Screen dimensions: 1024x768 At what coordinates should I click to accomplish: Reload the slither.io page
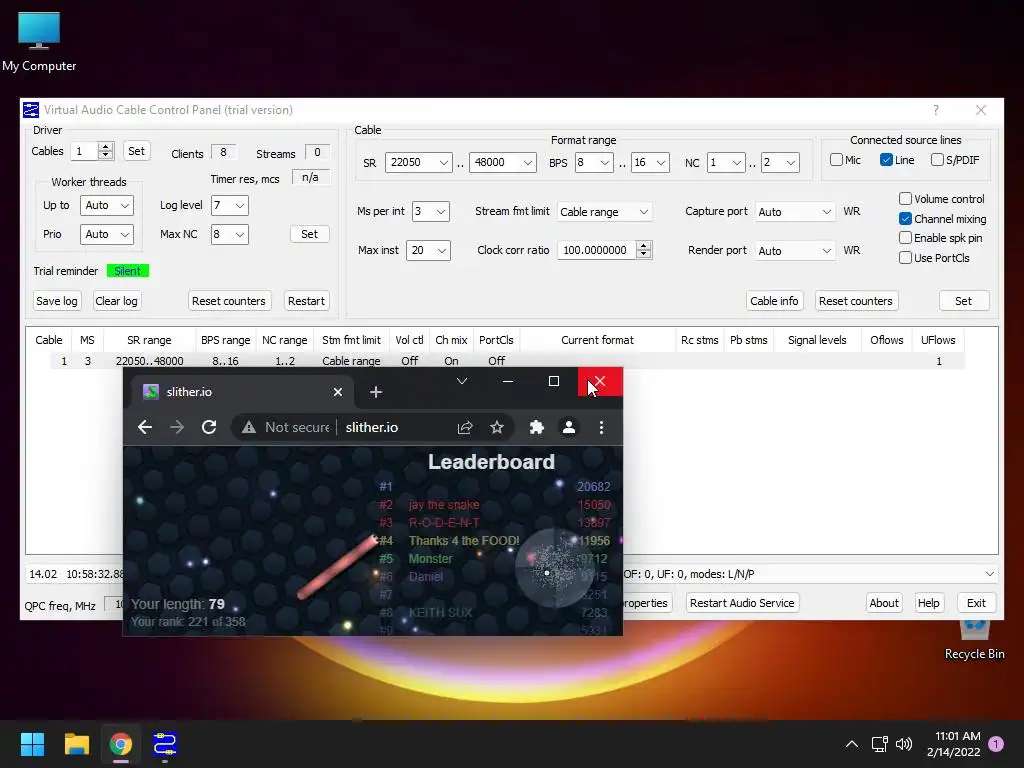coord(209,427)
